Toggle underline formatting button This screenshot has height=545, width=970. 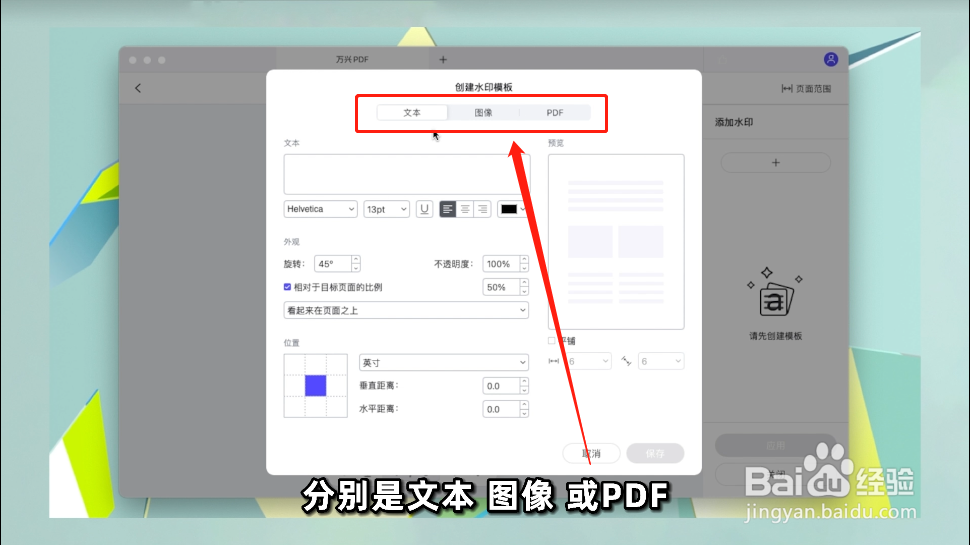424,209
